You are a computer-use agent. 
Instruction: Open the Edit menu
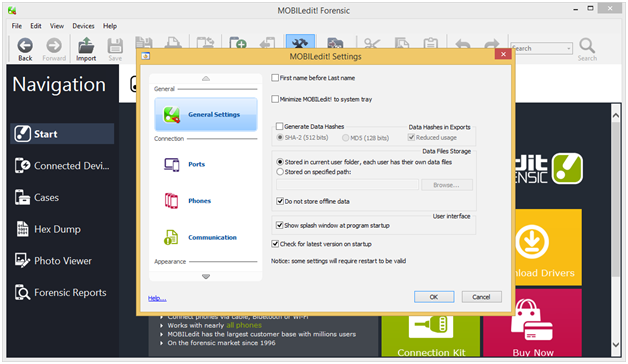click(x=36, y=26)
